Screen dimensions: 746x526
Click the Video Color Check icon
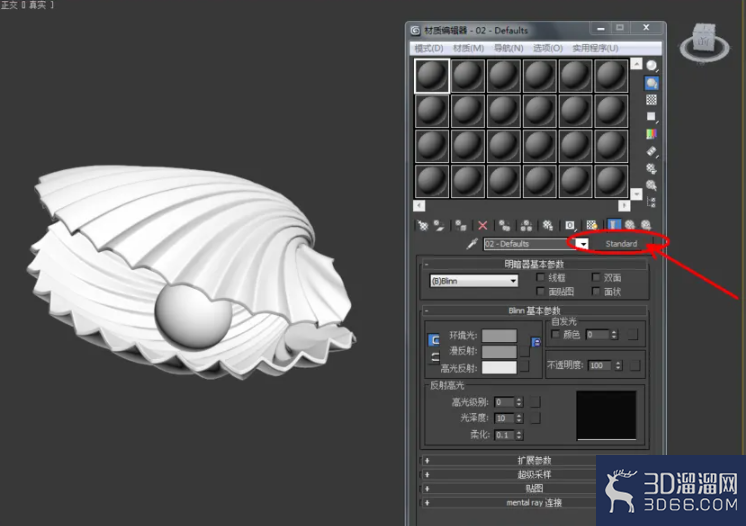tap(651, 134)
